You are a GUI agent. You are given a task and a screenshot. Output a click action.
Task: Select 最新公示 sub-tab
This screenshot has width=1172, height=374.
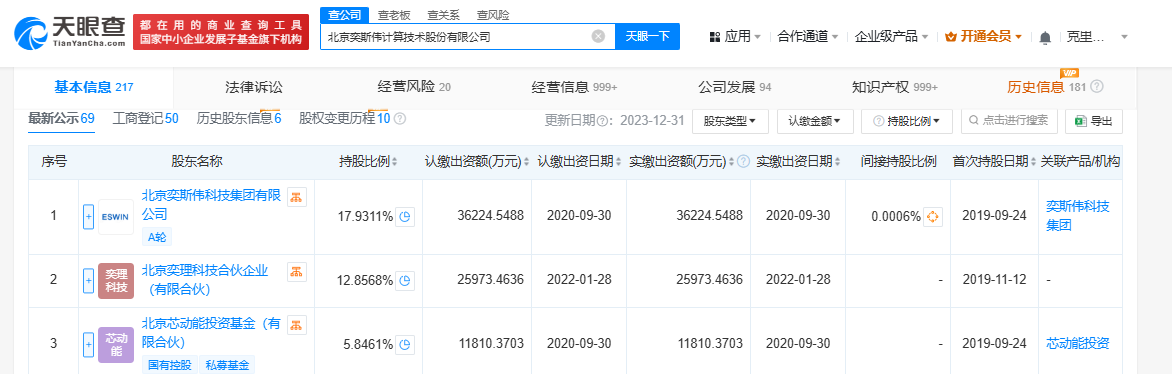61,118
